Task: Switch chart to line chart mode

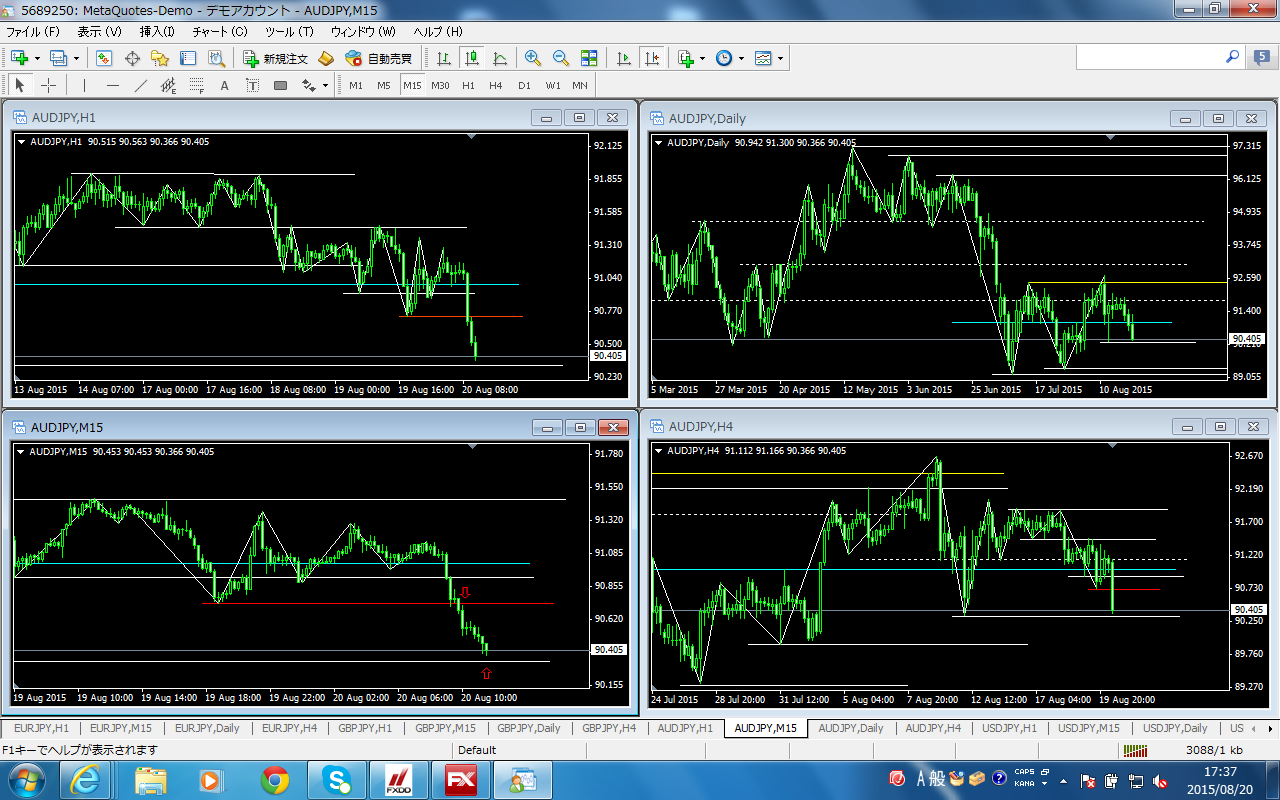Action: coord(500,58)
